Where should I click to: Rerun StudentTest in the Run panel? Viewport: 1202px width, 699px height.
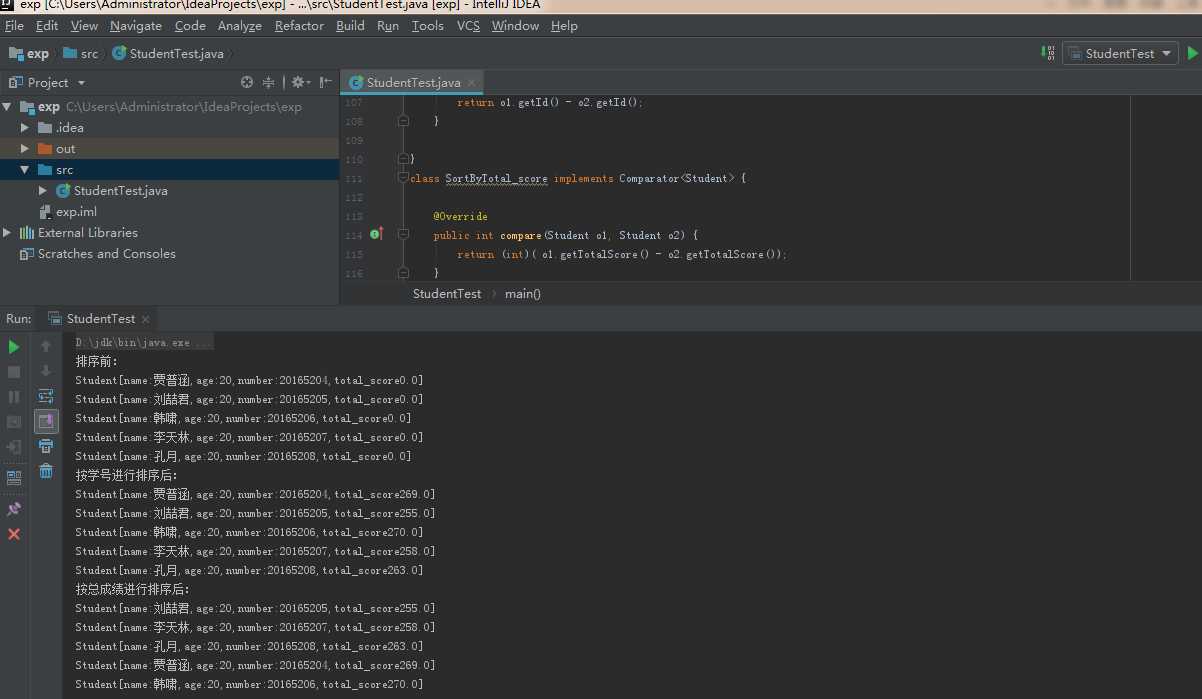pos(14,347)
